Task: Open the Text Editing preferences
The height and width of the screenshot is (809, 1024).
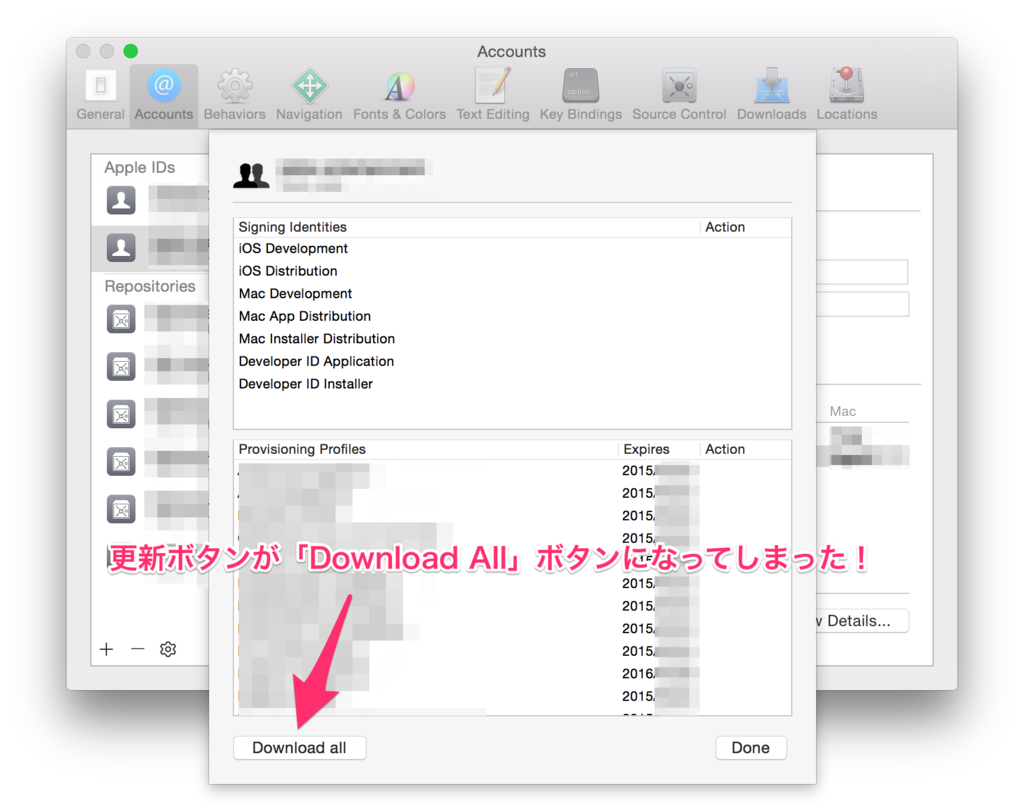Action: (492, 95)
